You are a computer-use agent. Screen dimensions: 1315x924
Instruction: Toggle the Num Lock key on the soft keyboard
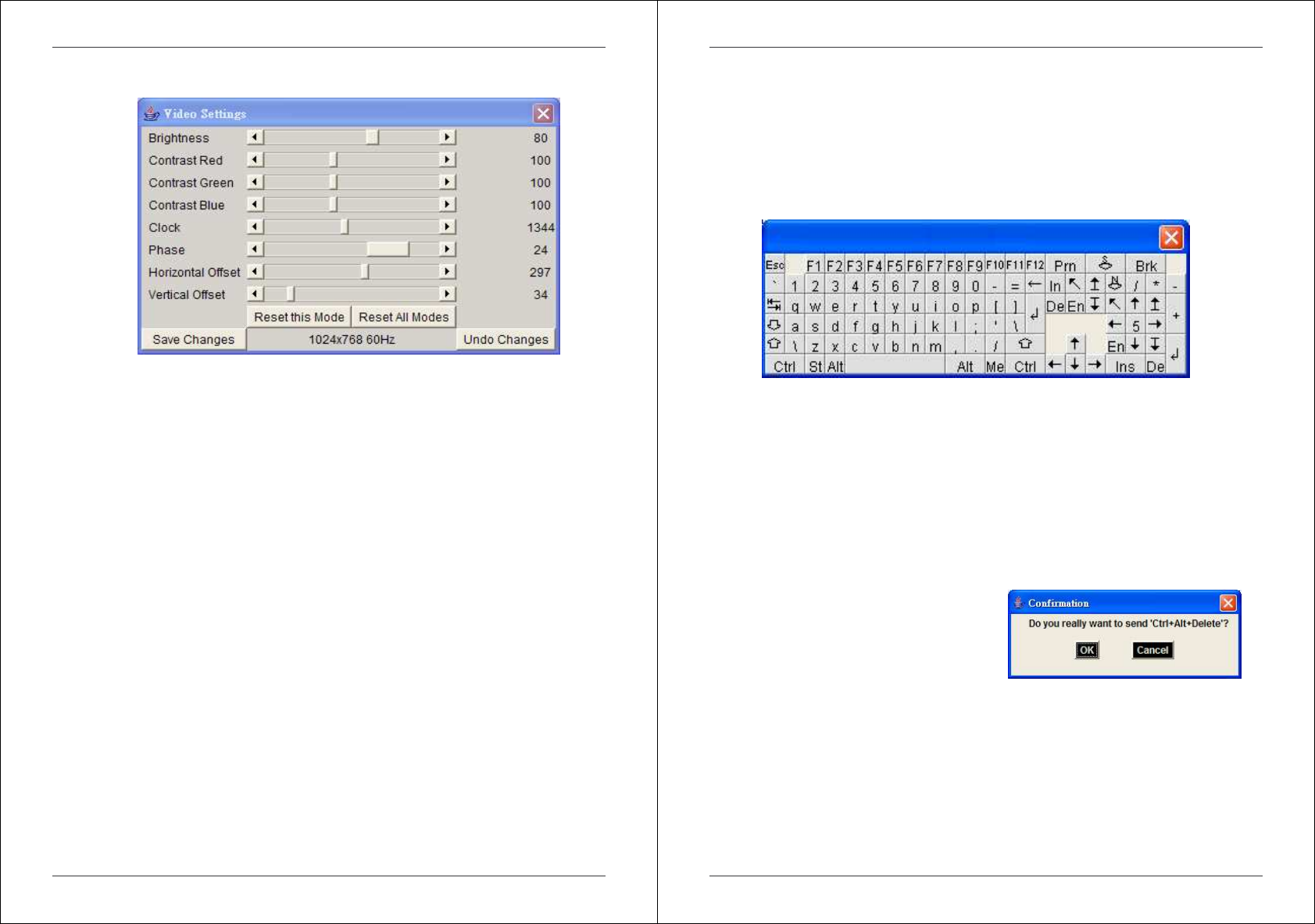(x=1115, y=285)
